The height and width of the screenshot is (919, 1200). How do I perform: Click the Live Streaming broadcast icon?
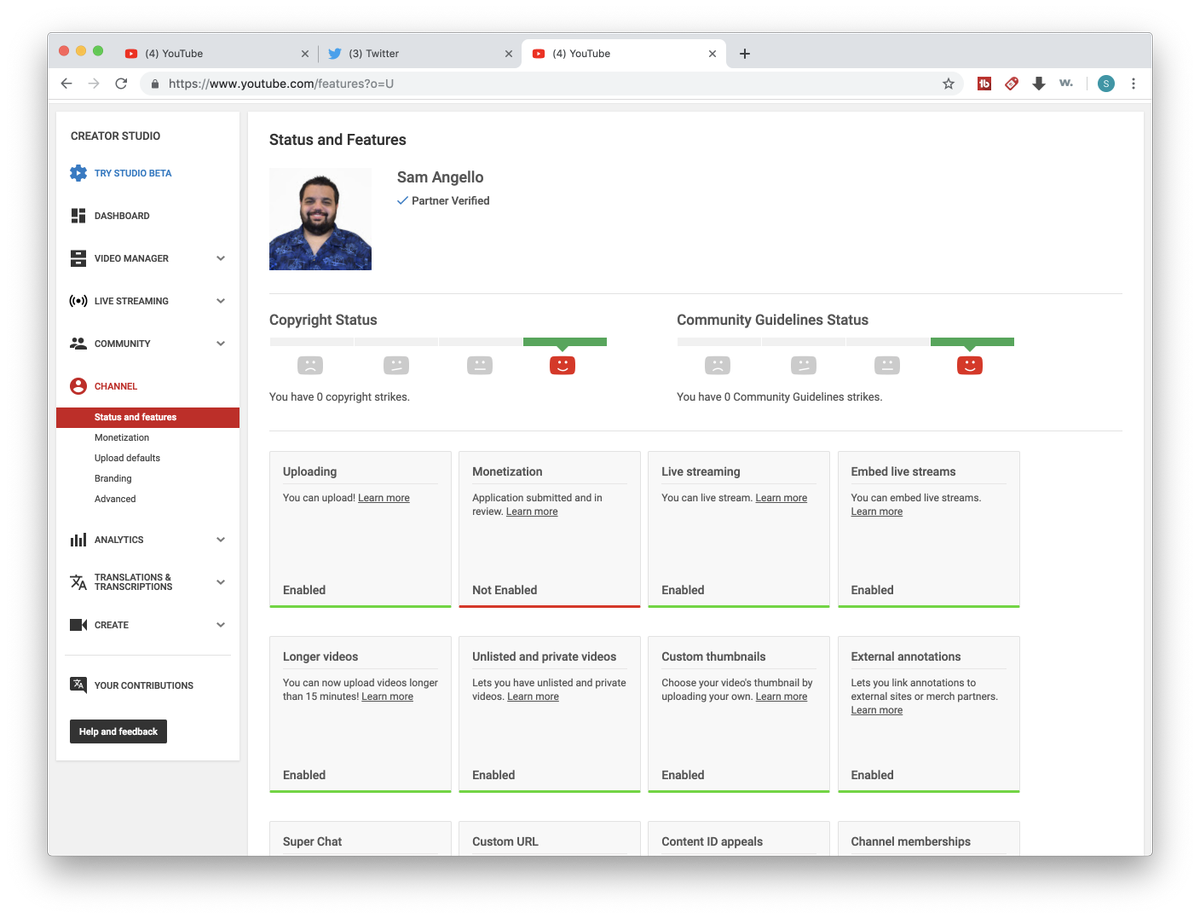78,301
